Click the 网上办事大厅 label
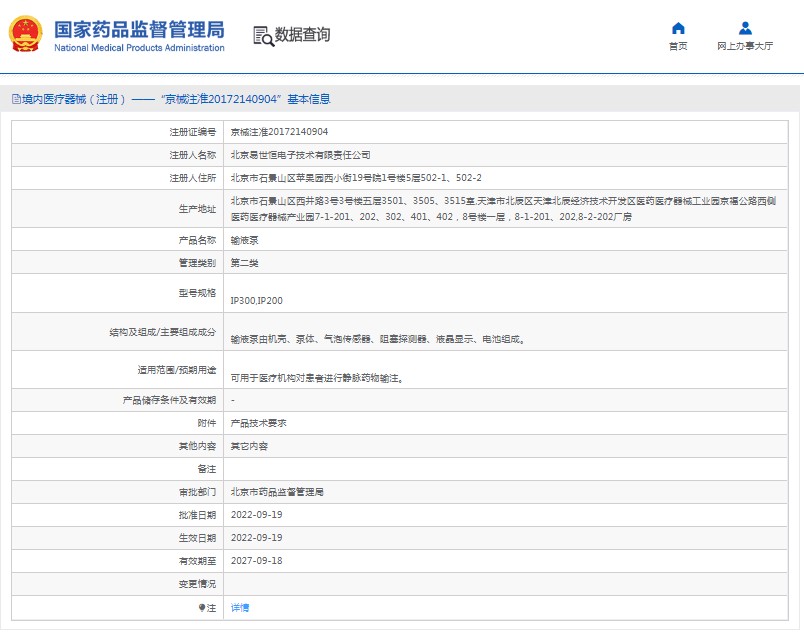This screenshot has height=632, width=804. [x=745, y=46]
